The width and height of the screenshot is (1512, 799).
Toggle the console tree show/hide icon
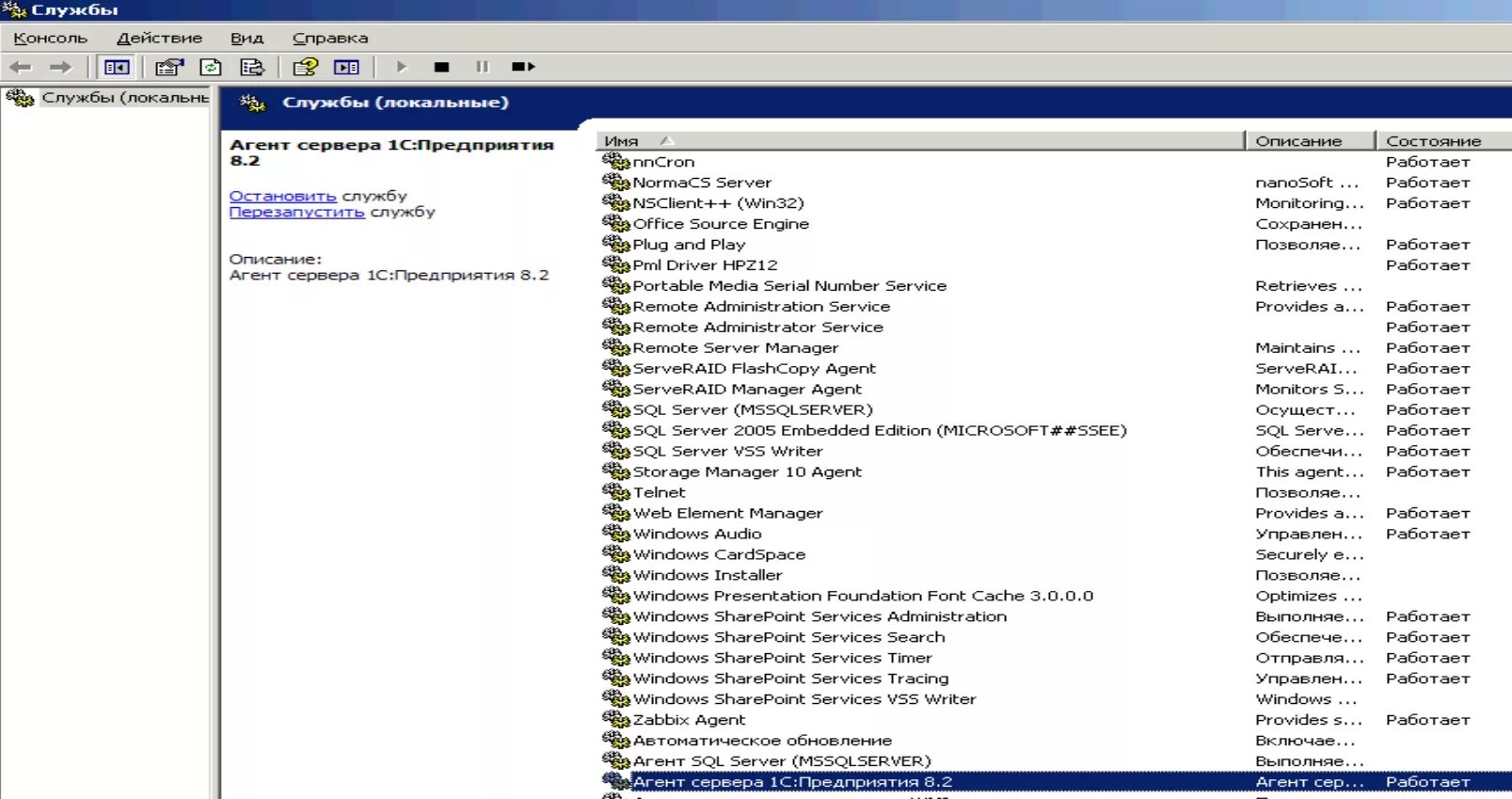coord(117,67)
